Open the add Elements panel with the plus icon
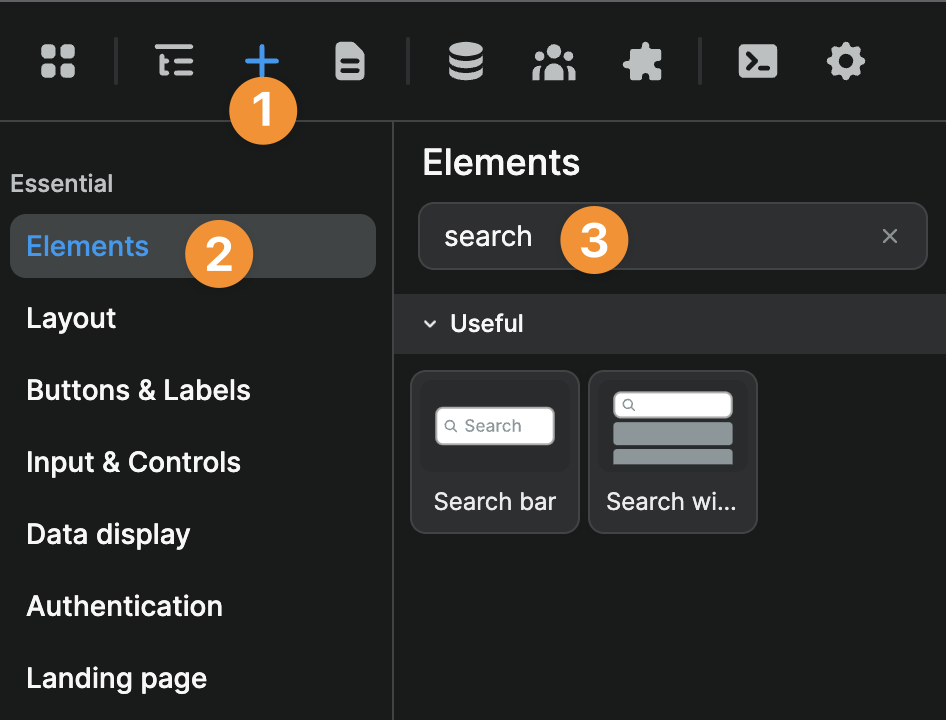This screenshot has width=946, height=720. click(262, 61)
